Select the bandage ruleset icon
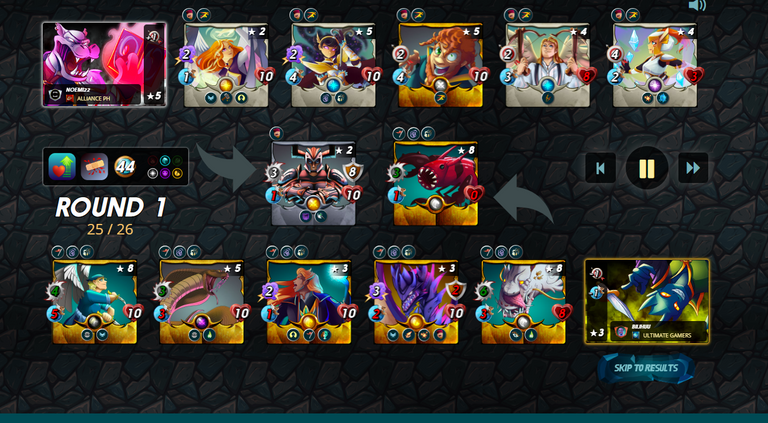768x423 pixels. (x=95, y=166)
